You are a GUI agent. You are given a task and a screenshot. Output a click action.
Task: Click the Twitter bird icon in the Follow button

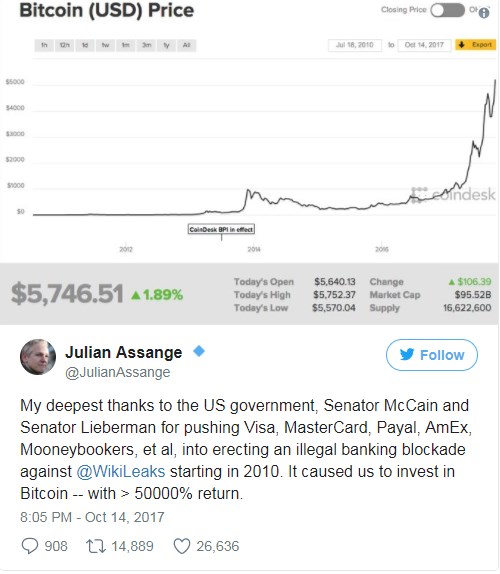pyautogui.click(x=407, y=354)
